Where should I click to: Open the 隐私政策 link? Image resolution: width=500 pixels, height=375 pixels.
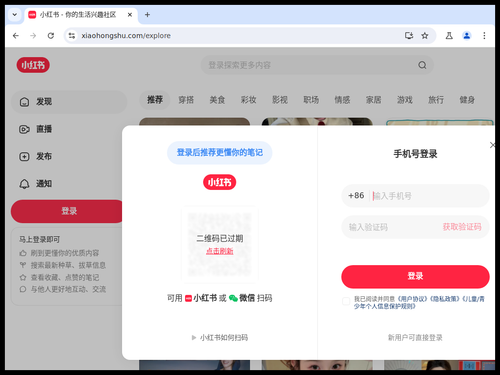tap(444, 299)
